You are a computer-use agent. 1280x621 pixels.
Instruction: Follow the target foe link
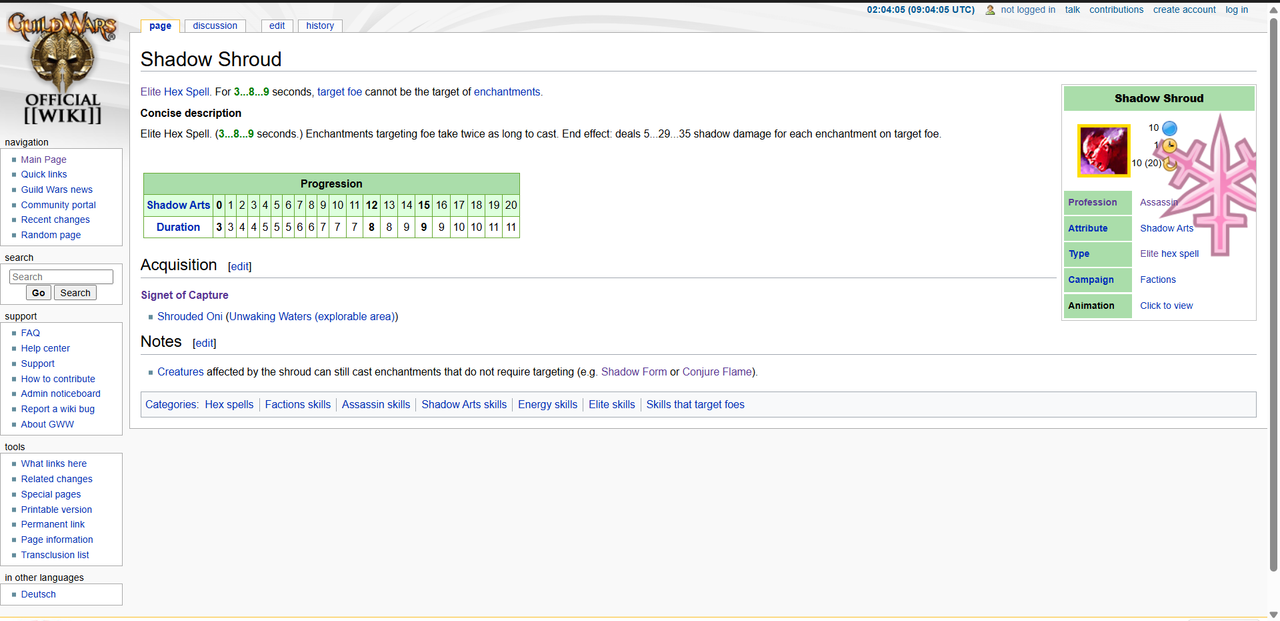(x=339, y=92)
